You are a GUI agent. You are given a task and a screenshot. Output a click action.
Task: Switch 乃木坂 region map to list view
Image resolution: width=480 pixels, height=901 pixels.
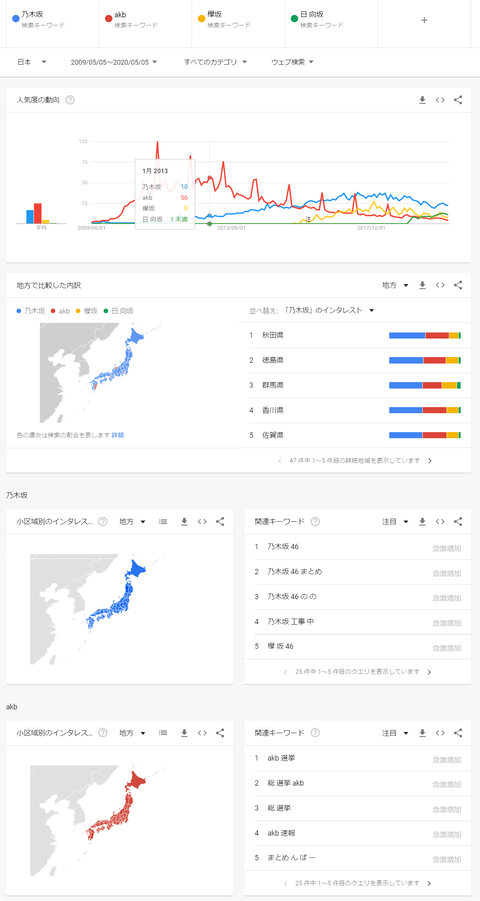pyautogui.click(x=163, y=522)
